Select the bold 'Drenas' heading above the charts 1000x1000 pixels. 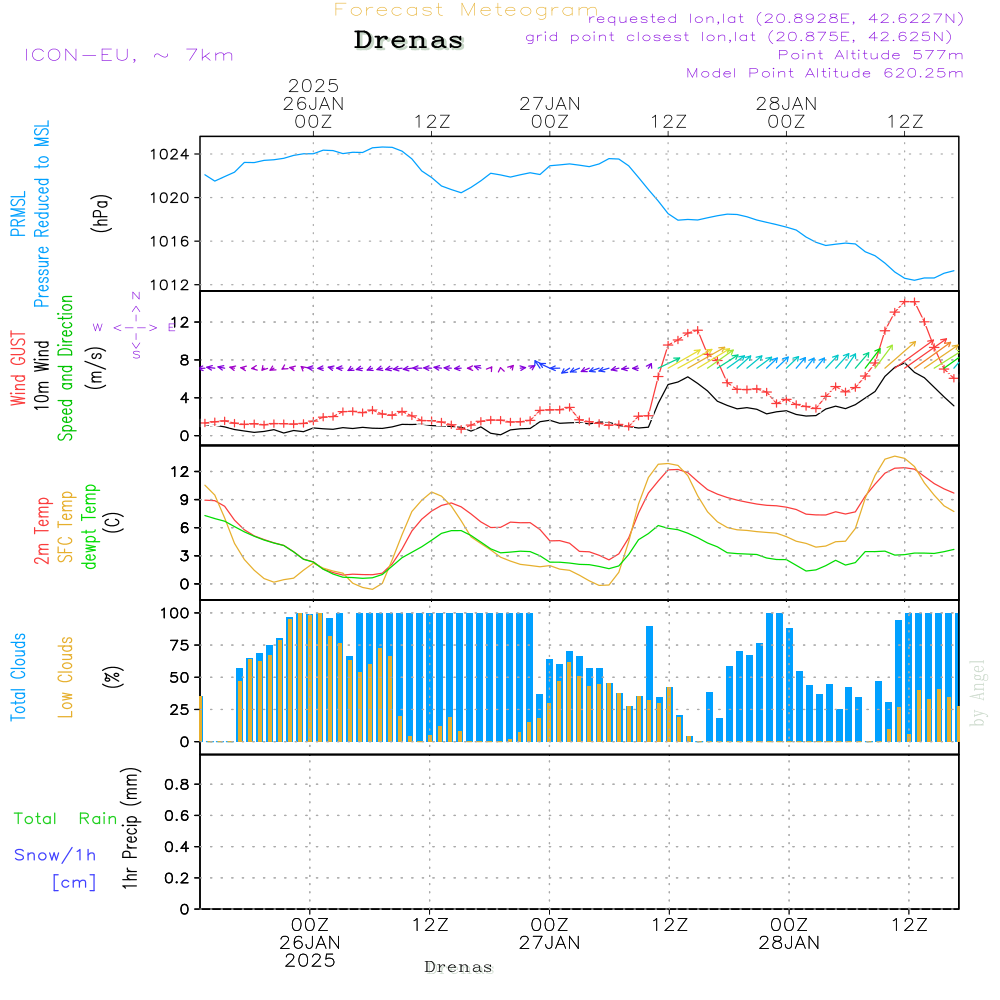[x=409, y=40]
